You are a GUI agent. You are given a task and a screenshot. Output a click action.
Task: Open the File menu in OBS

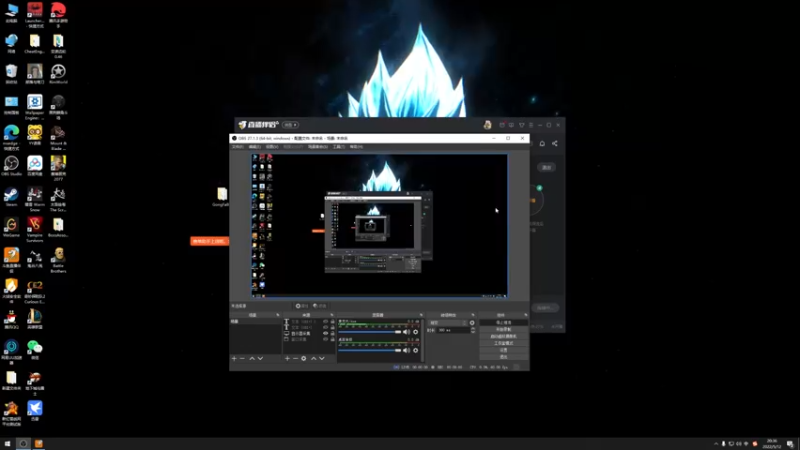point(238,146)
